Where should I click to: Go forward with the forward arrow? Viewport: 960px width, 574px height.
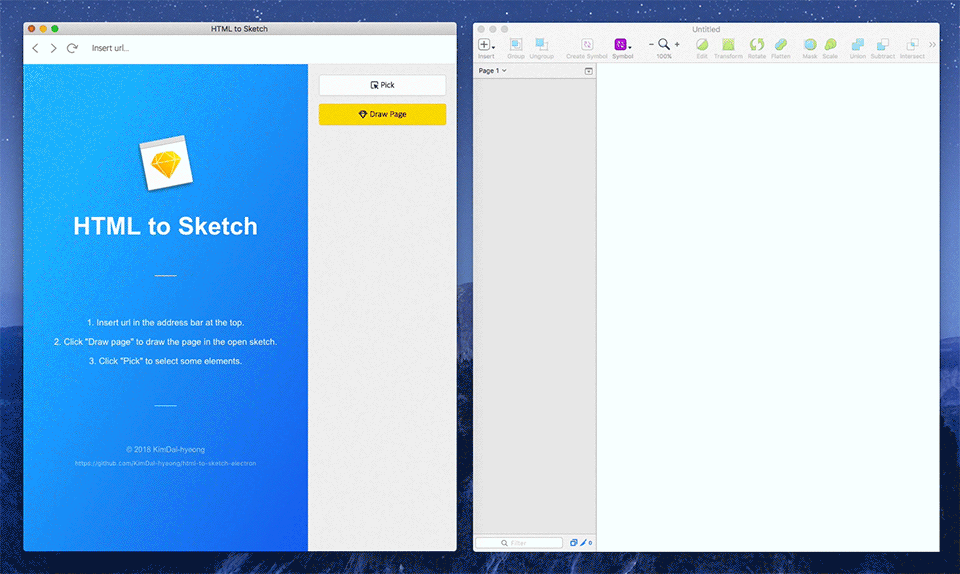click(54, 48)
